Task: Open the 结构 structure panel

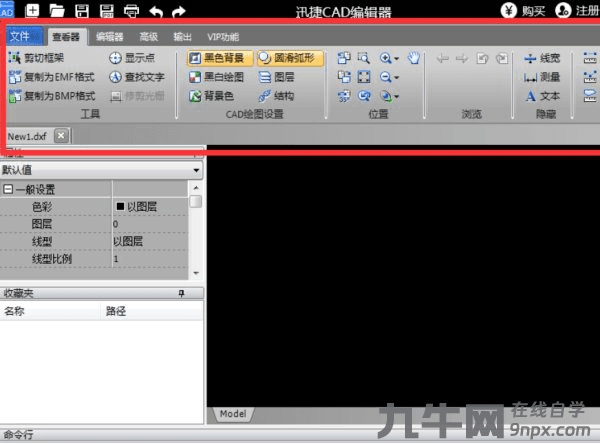Action: coord(276,96)
